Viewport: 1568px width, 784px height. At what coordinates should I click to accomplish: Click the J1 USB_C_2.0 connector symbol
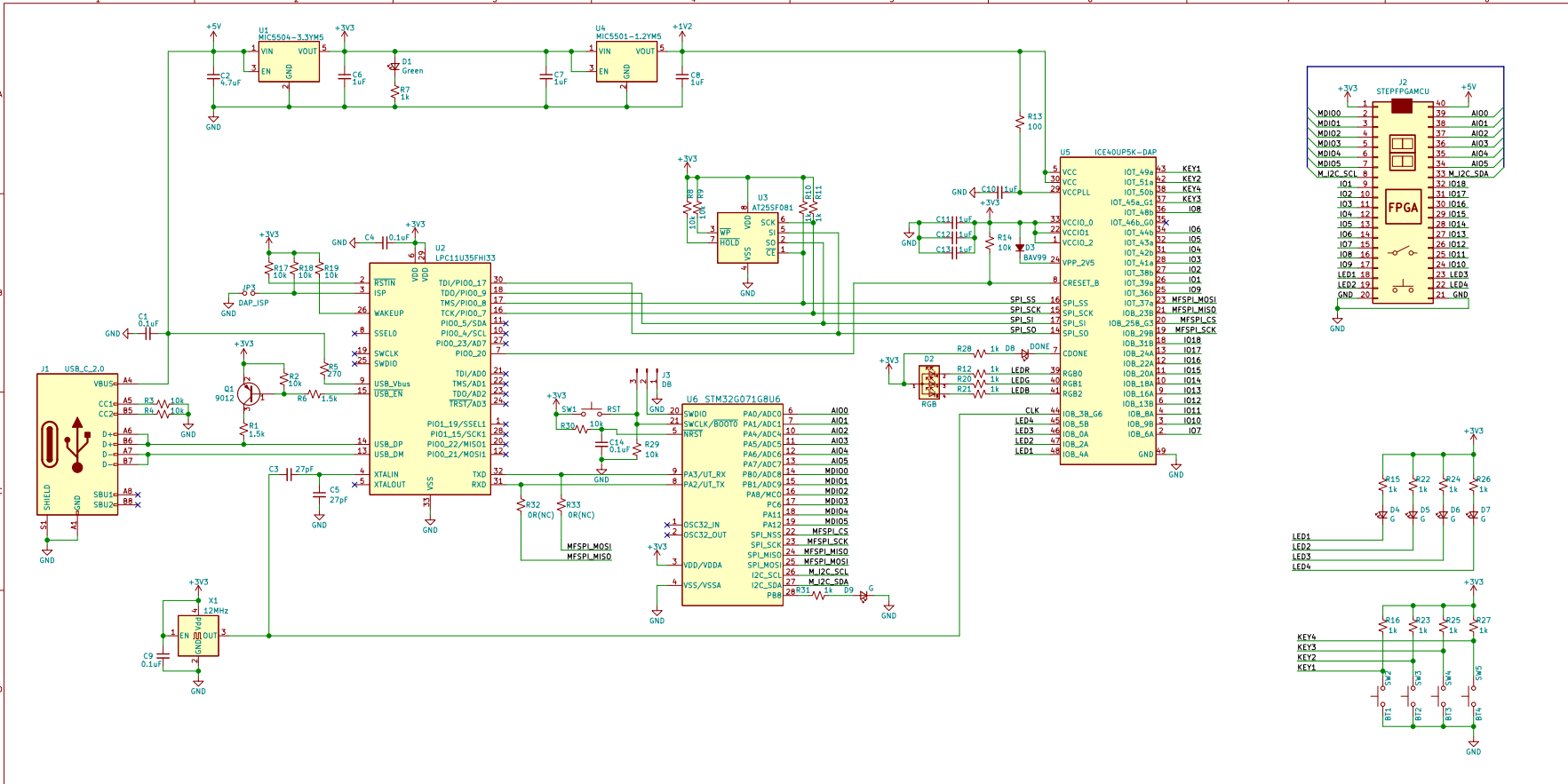point(77,444)
